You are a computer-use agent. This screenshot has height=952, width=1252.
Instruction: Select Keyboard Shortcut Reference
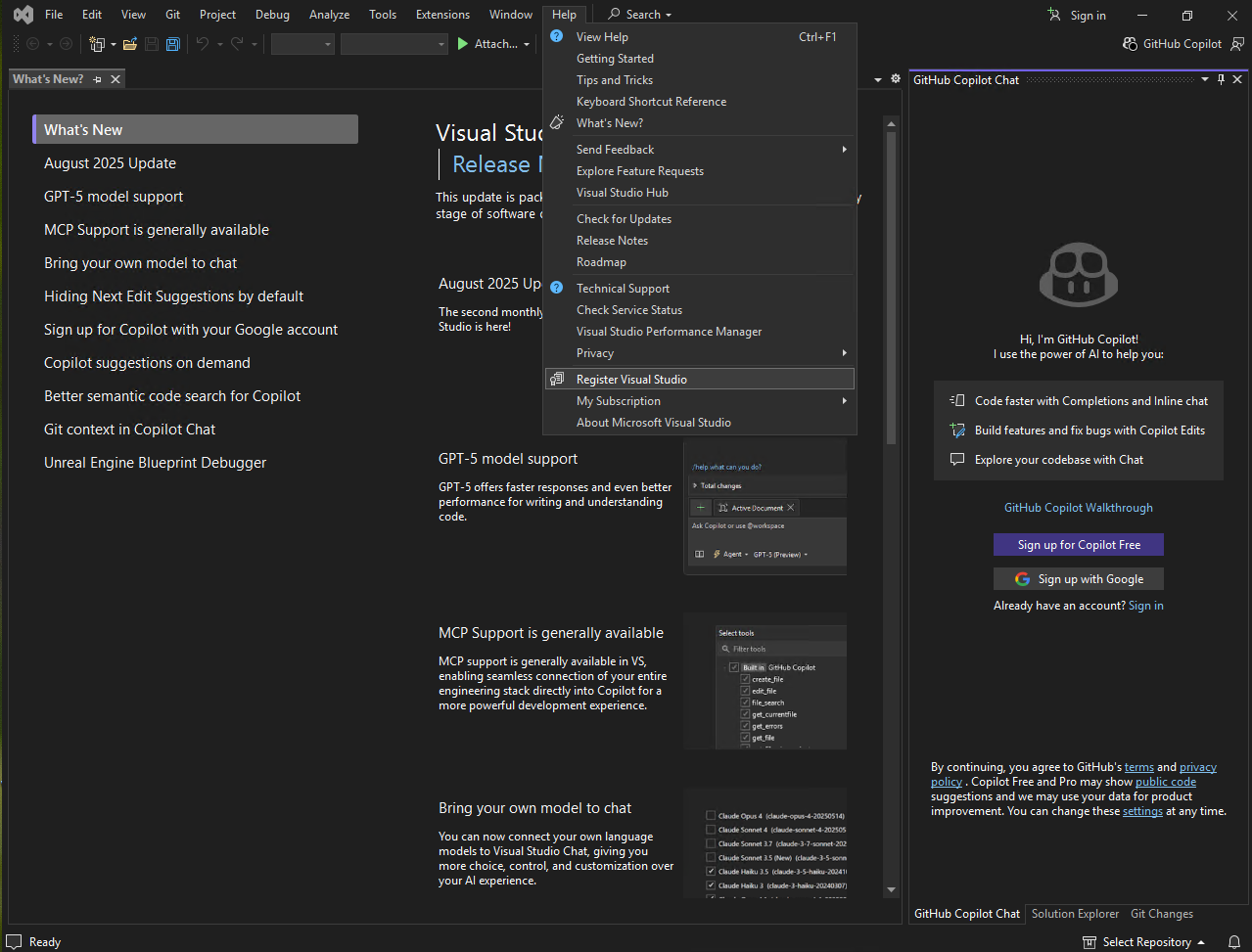[700, 102]
